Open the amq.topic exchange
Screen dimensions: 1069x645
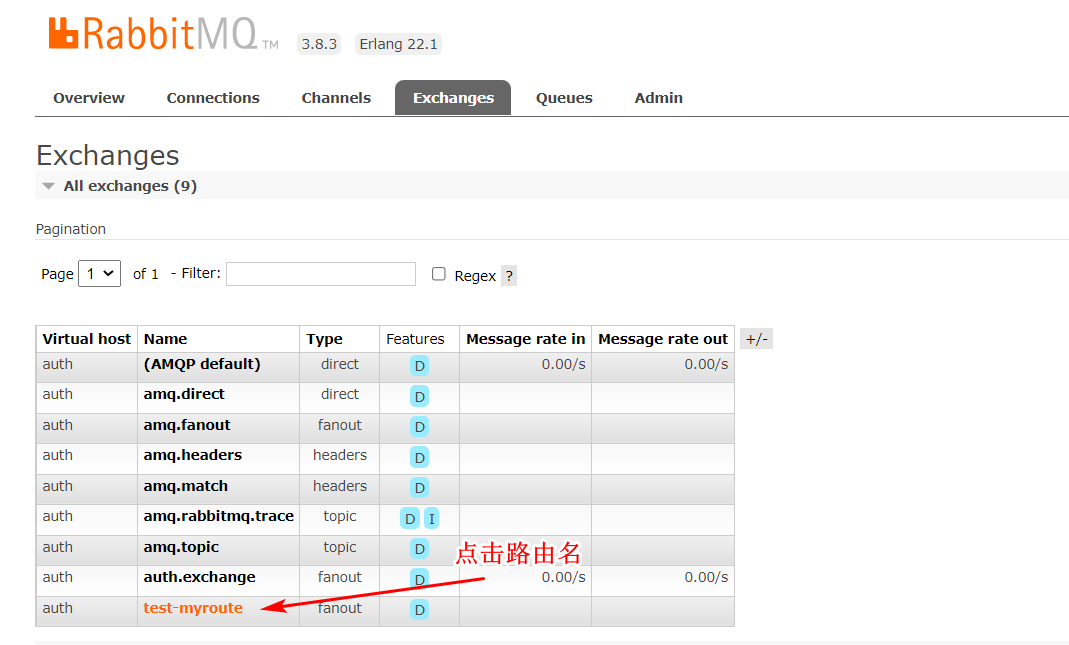point(181,548)
